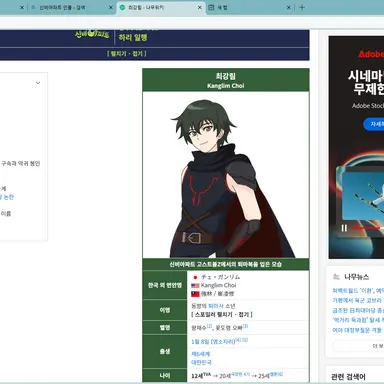Open the fourth 나무뉴스 headline

tap(358, 320)
